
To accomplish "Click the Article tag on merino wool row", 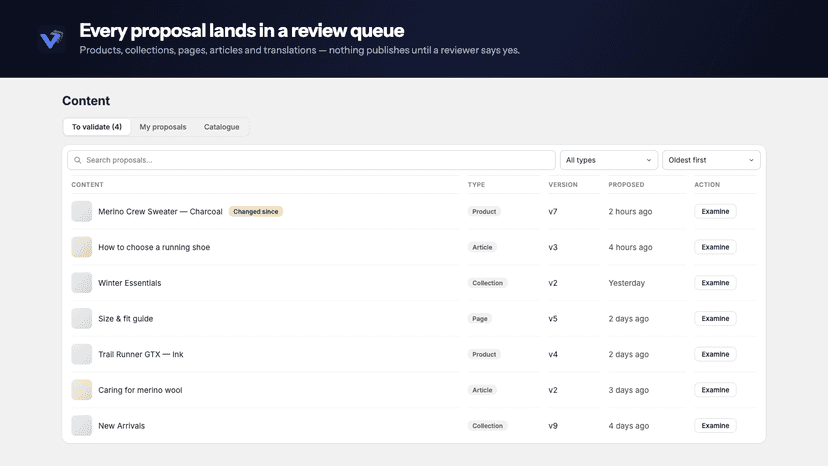I will click(x=482, y=390).
